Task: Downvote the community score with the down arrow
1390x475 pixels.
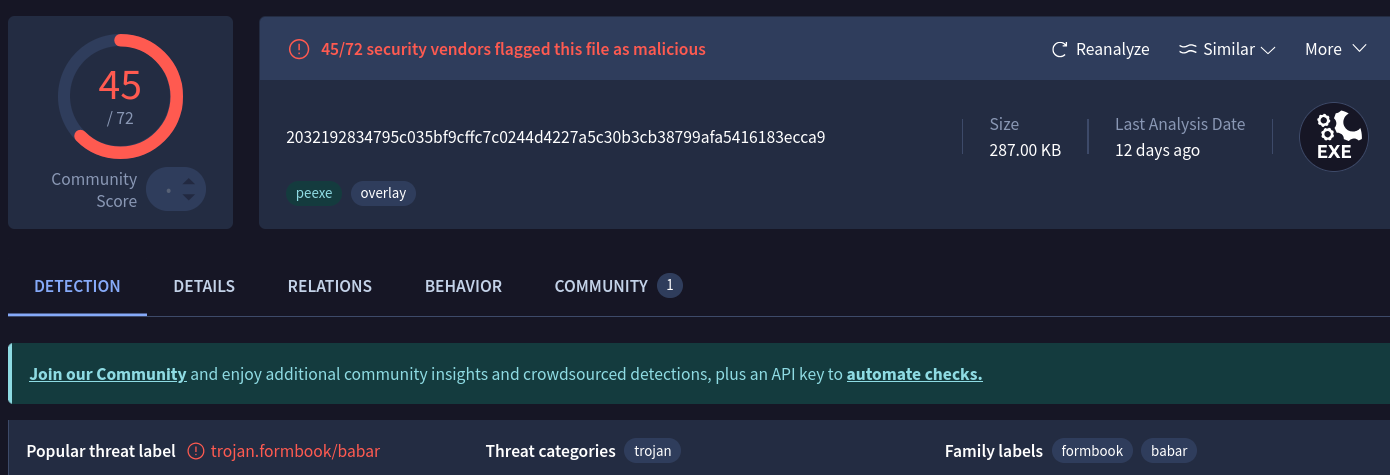Action: pos(189,197)
